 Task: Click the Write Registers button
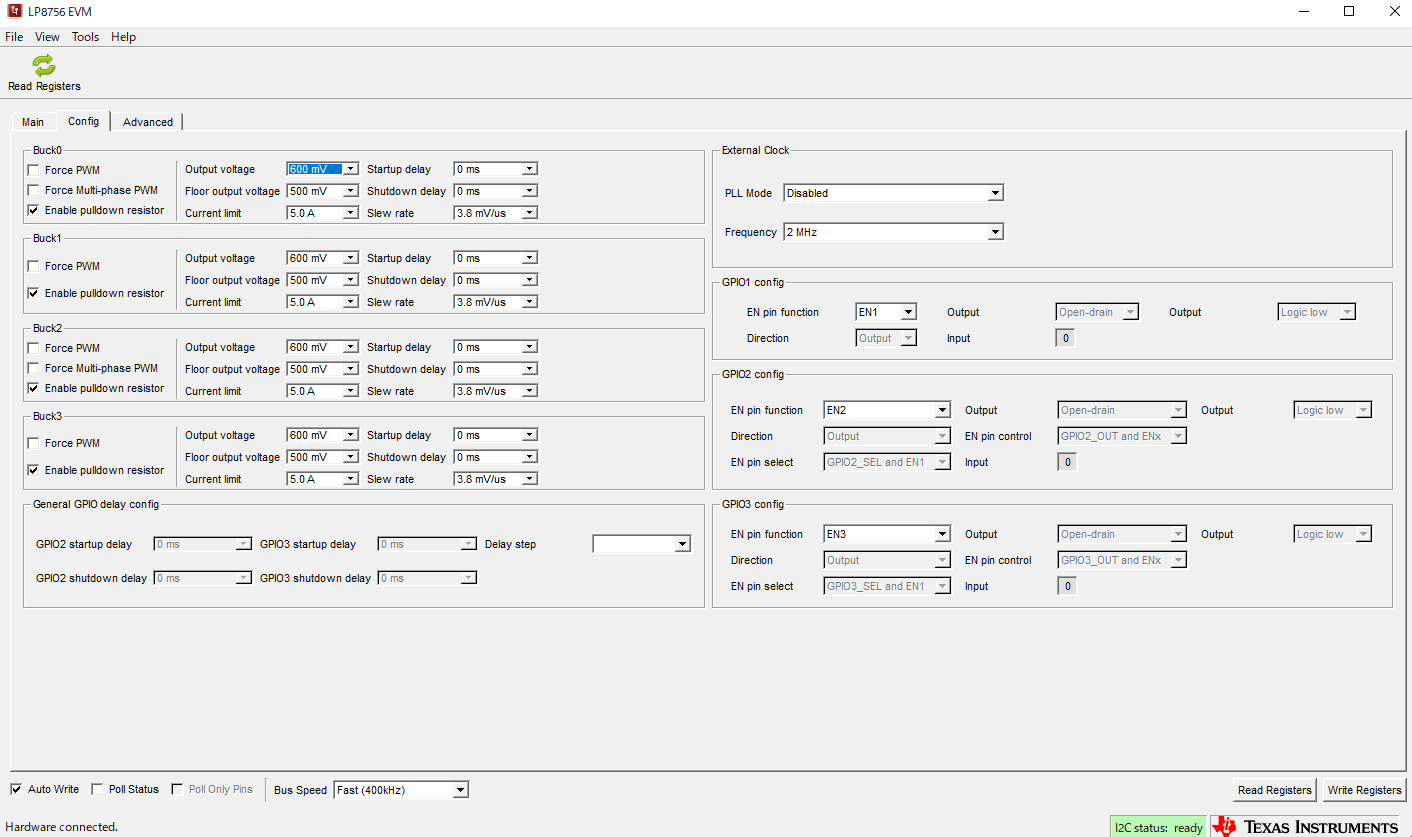(1364, 790)
